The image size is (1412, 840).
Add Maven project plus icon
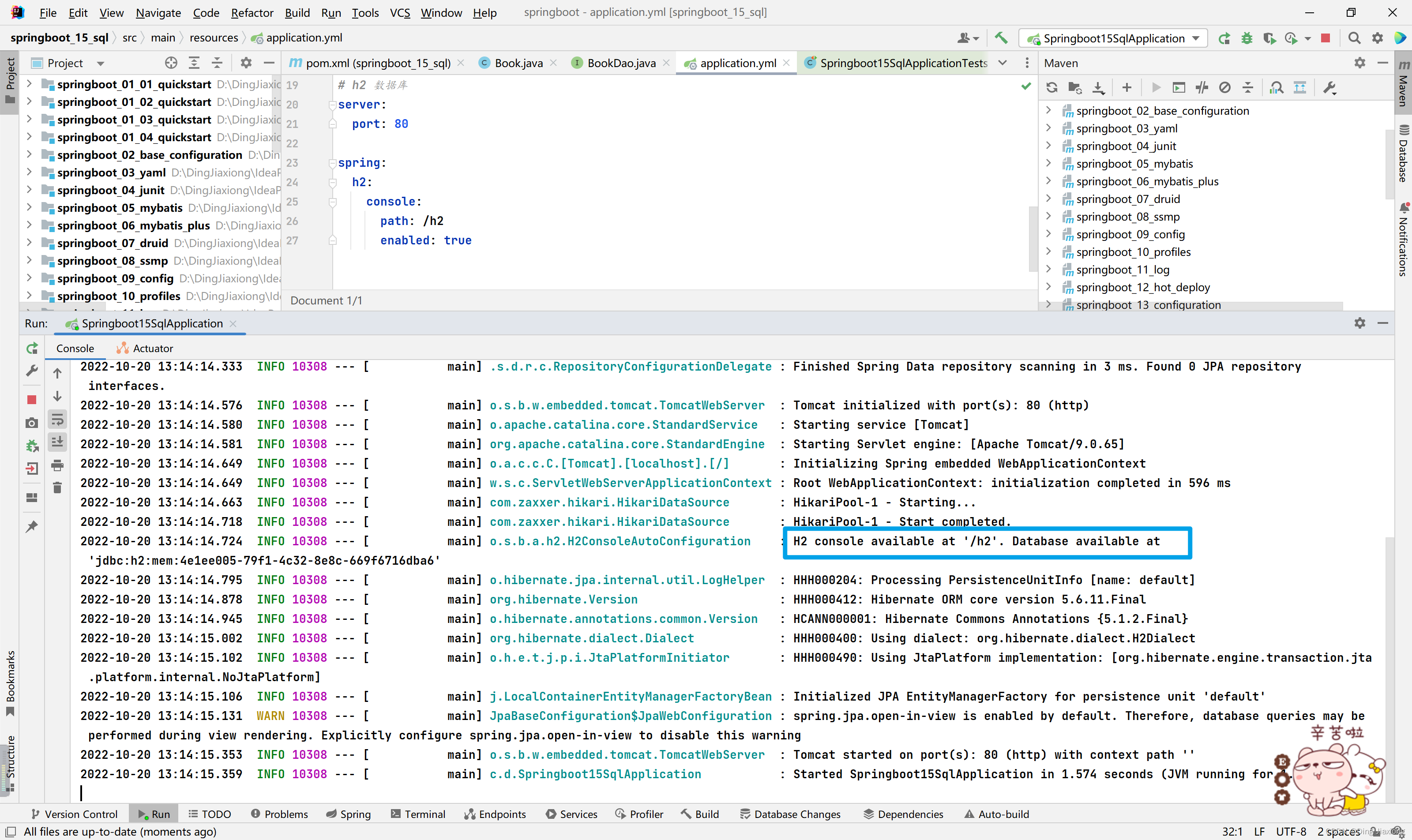coord(1127,88)
